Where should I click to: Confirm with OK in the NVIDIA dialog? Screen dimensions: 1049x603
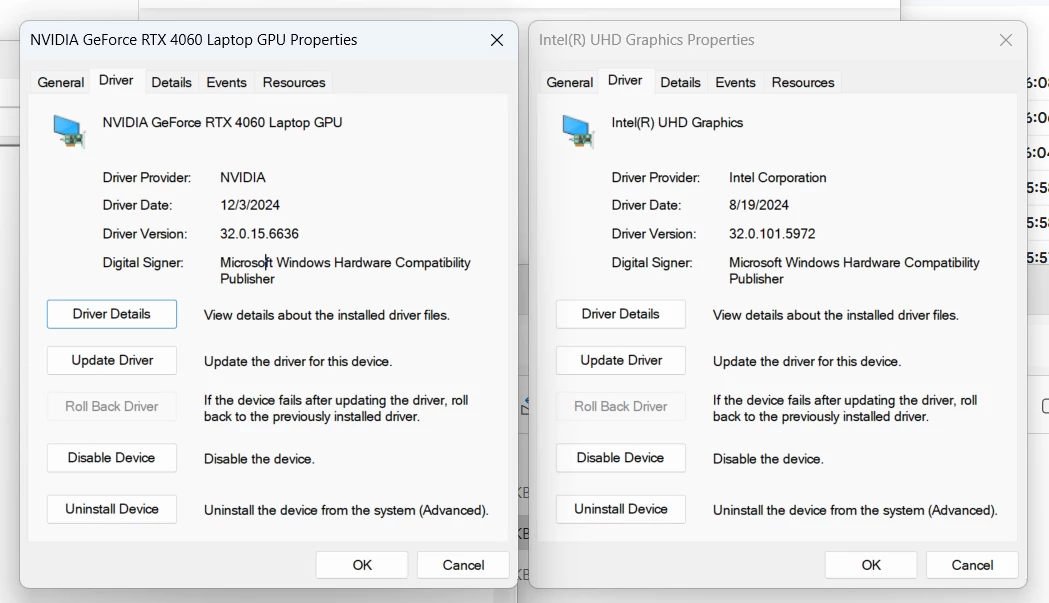pos(362,565)
